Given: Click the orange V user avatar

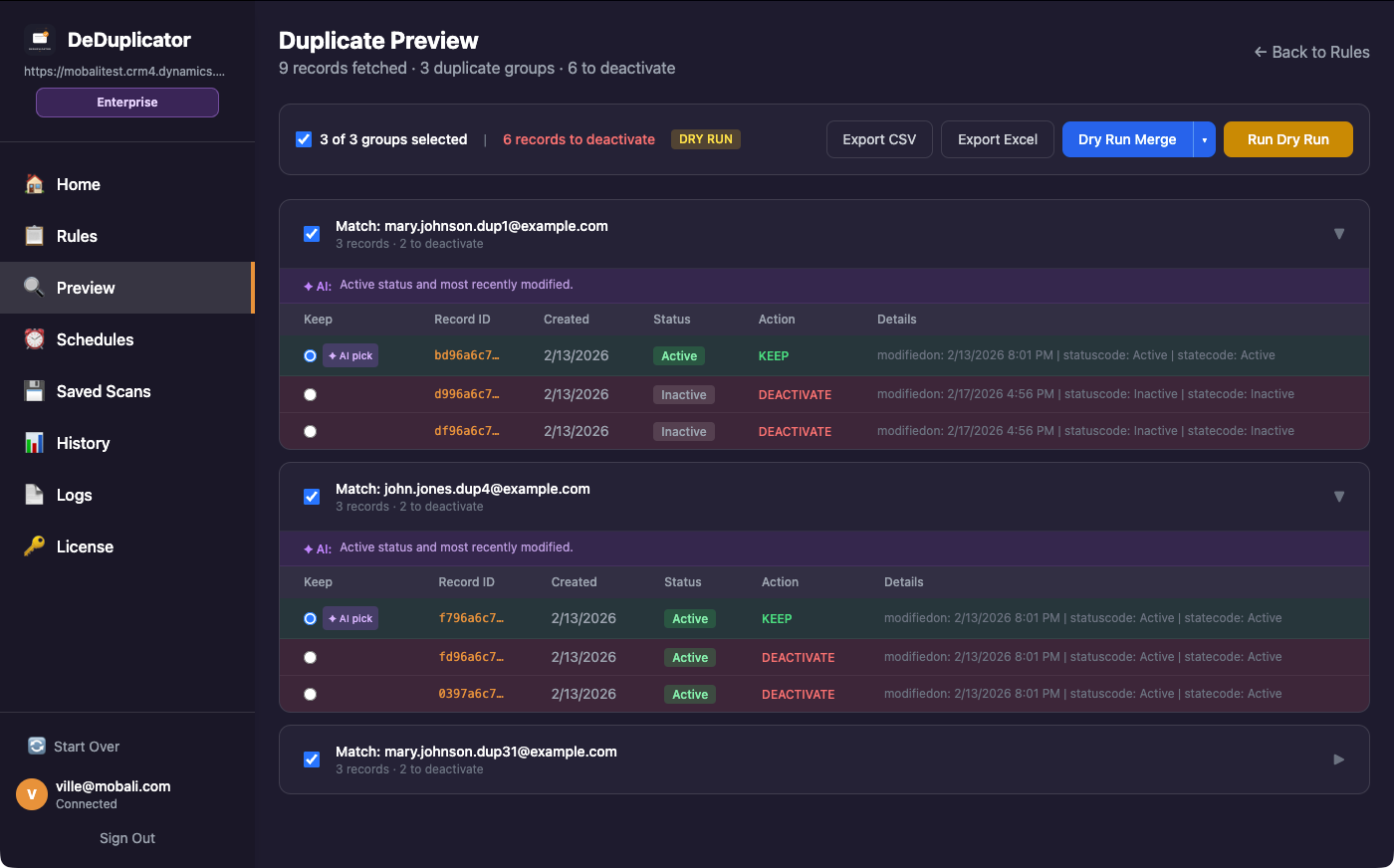Looking at the screenshot, I should pos(32,794).
